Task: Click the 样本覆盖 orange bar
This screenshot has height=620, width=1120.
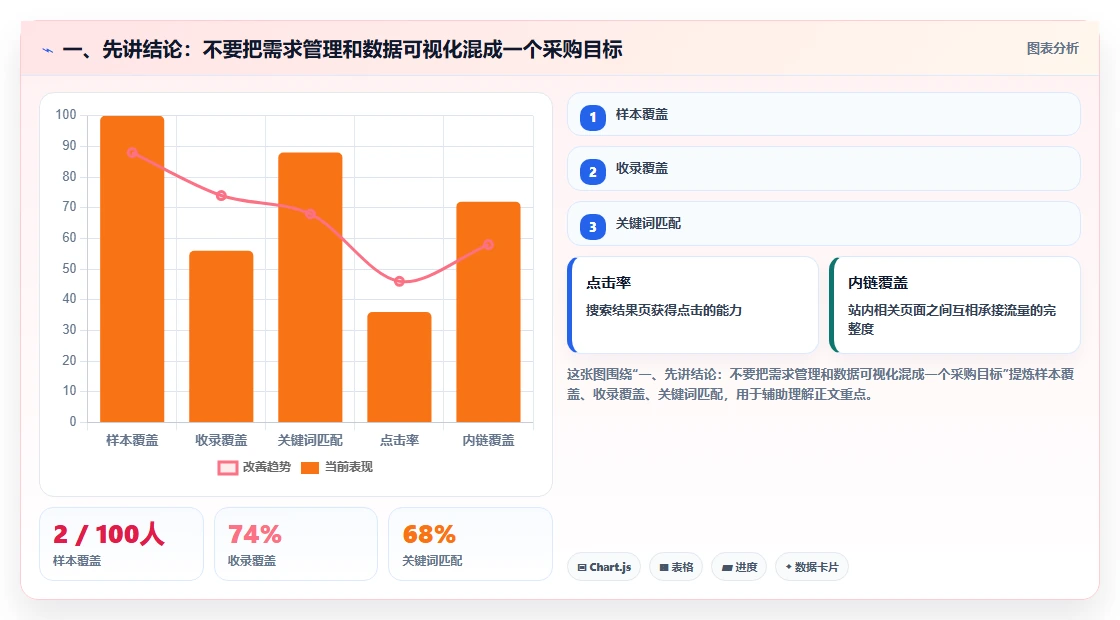Action: click(132, 269)
